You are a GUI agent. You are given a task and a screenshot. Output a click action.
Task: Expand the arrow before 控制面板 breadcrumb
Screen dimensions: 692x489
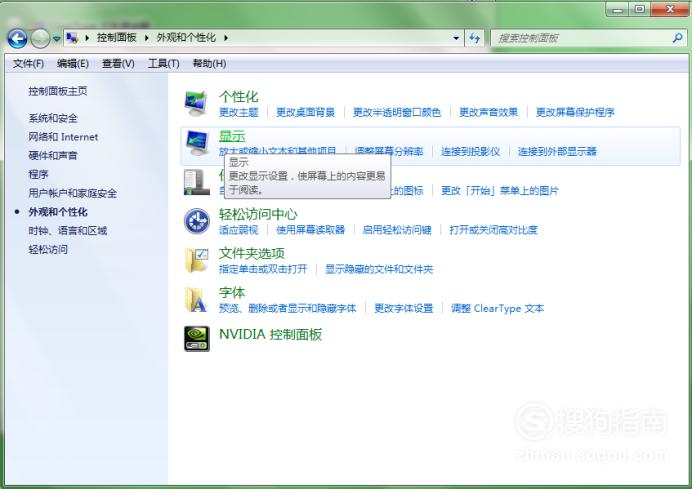coord(87,38)
